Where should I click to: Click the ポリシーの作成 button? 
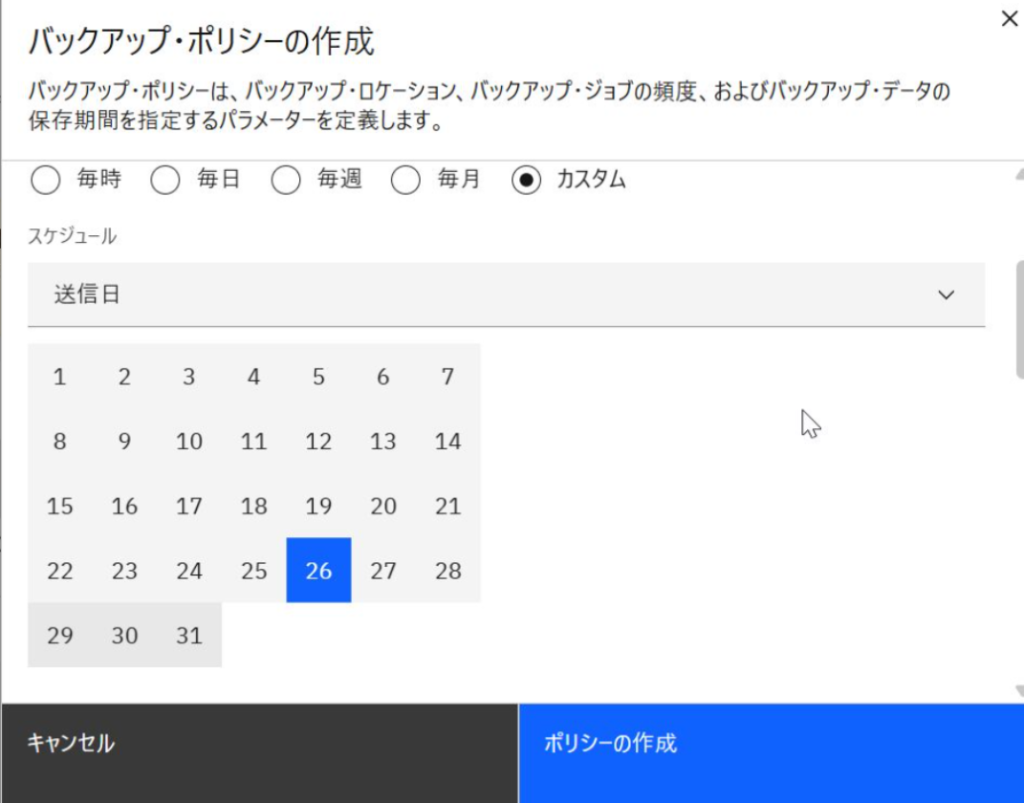point(771,753)
